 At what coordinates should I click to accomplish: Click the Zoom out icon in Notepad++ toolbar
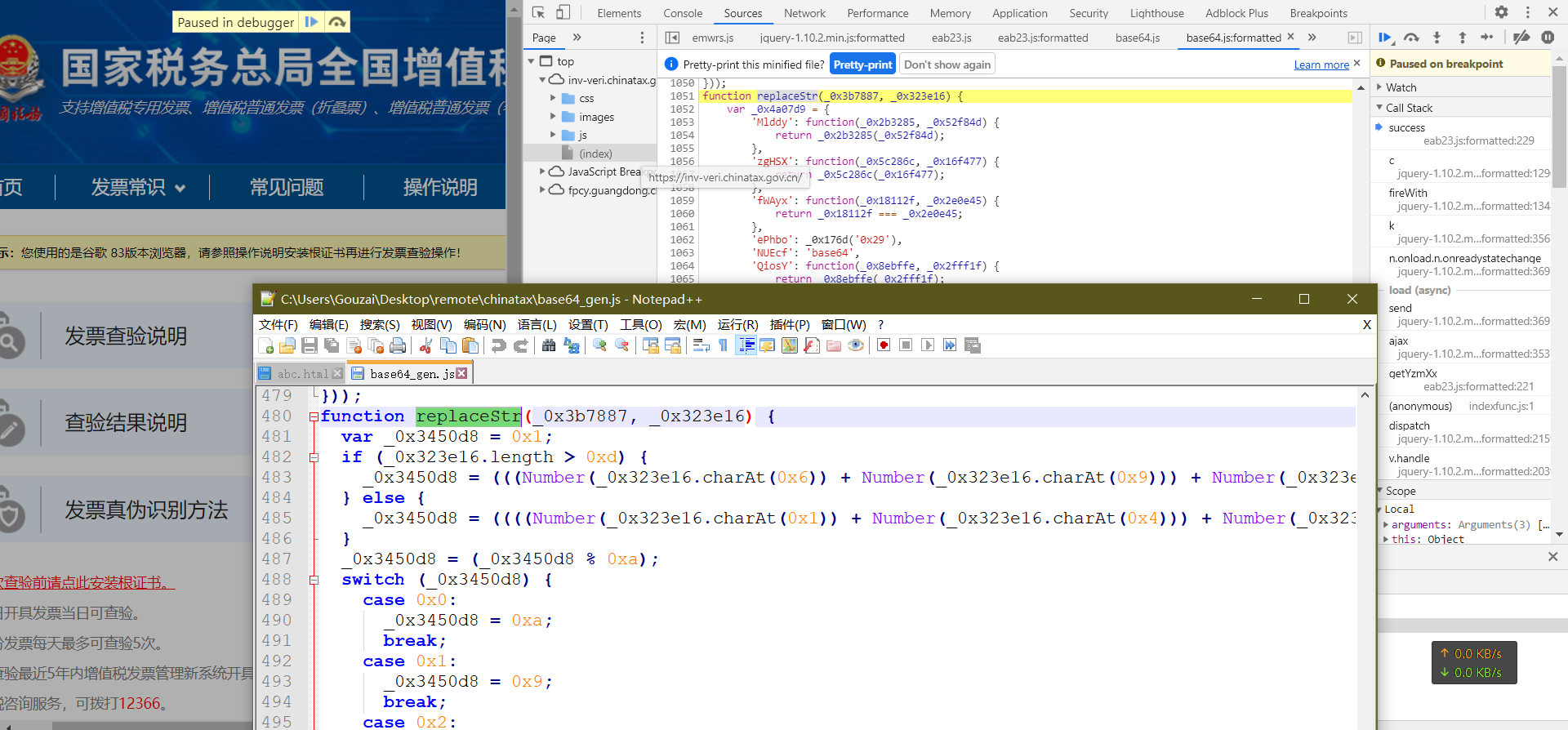pyautogui.click(x=621, y=346)
